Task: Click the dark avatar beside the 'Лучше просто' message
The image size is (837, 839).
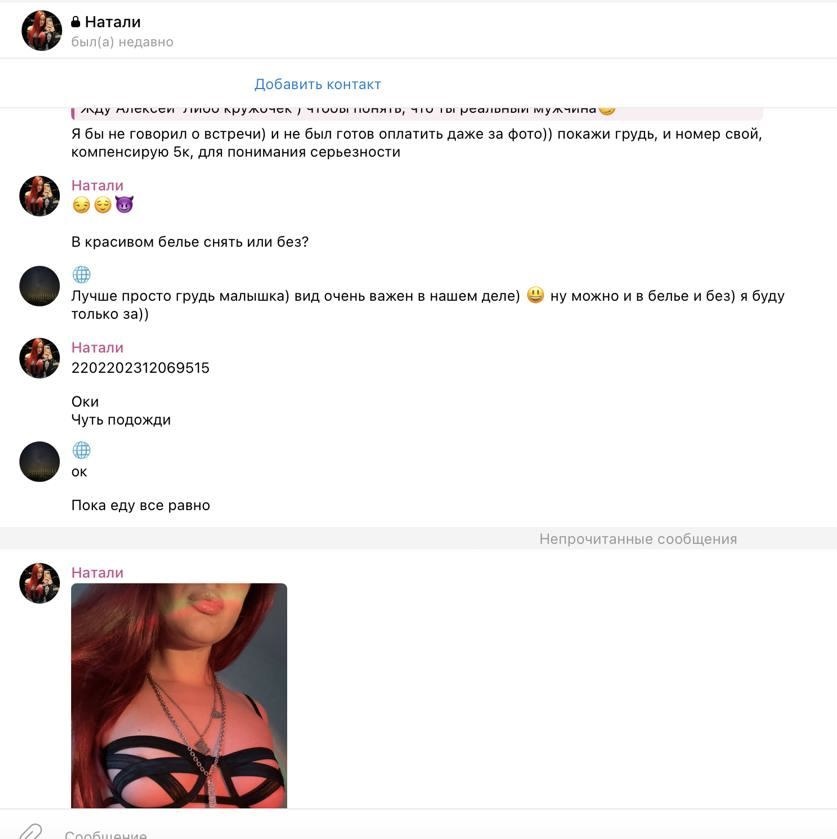Action: pyautogui.click(x=40, y=286)
